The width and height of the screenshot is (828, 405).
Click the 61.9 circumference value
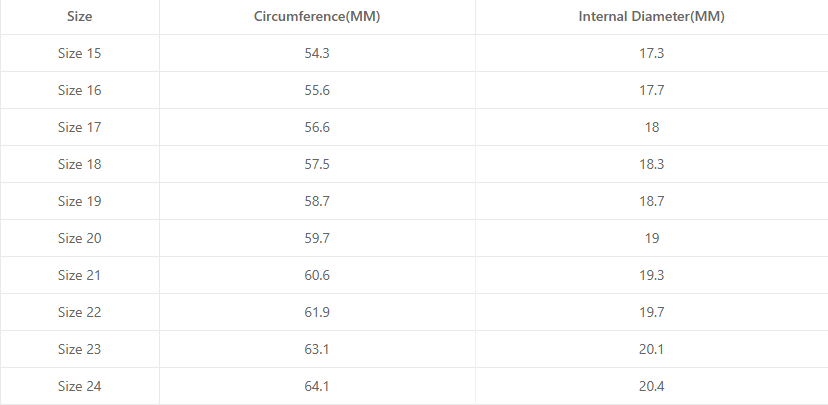click(x=317, y=312)
